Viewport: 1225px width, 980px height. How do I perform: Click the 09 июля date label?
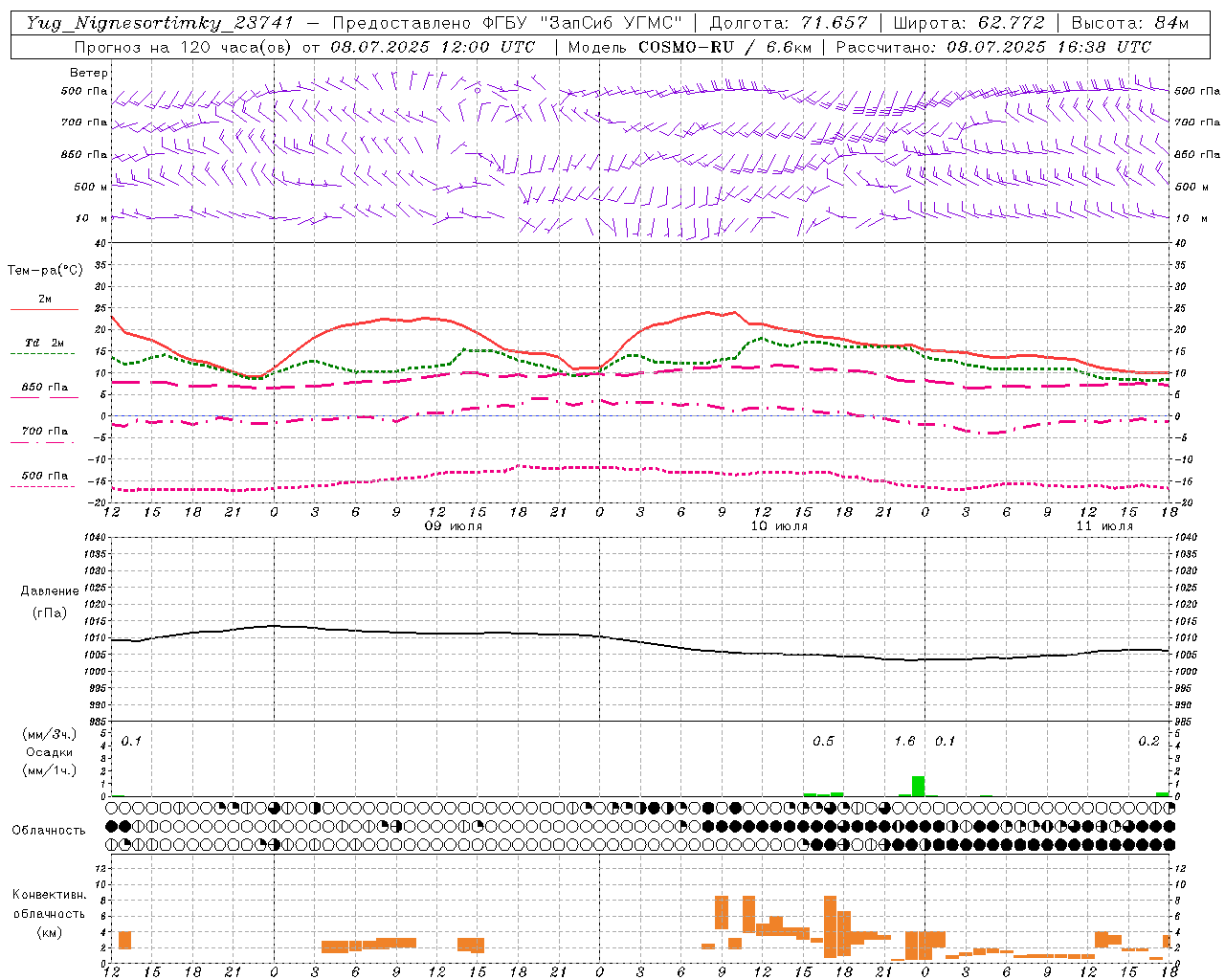click(454, 526)
